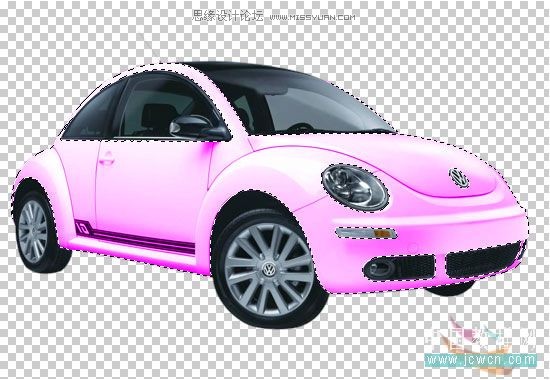The height and width of the screenshot is (380, 550).
Task: Click the pink door handle
Action: click(106, 161)
